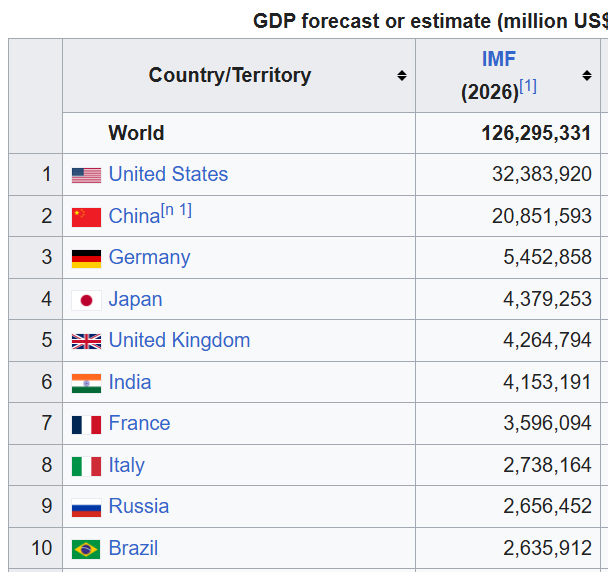Open the United Kingdom article link

(180, 340)
